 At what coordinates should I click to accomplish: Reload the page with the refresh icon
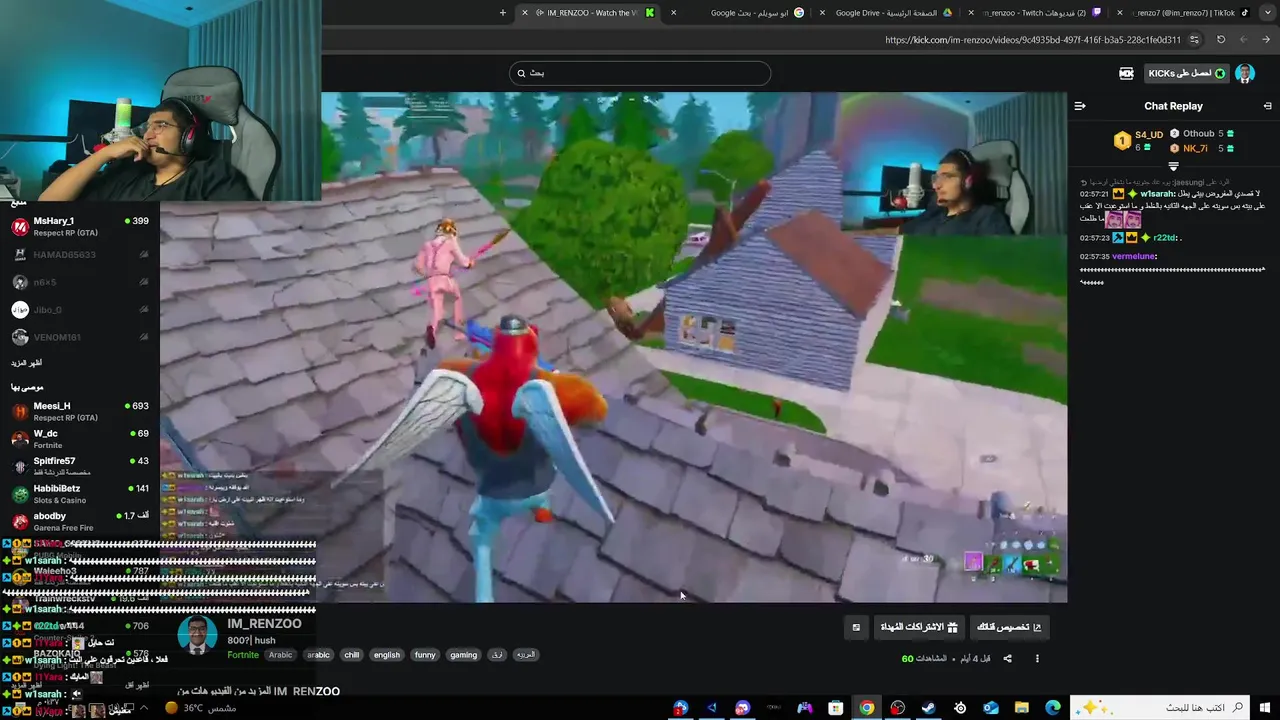[x=1221, y=40]
